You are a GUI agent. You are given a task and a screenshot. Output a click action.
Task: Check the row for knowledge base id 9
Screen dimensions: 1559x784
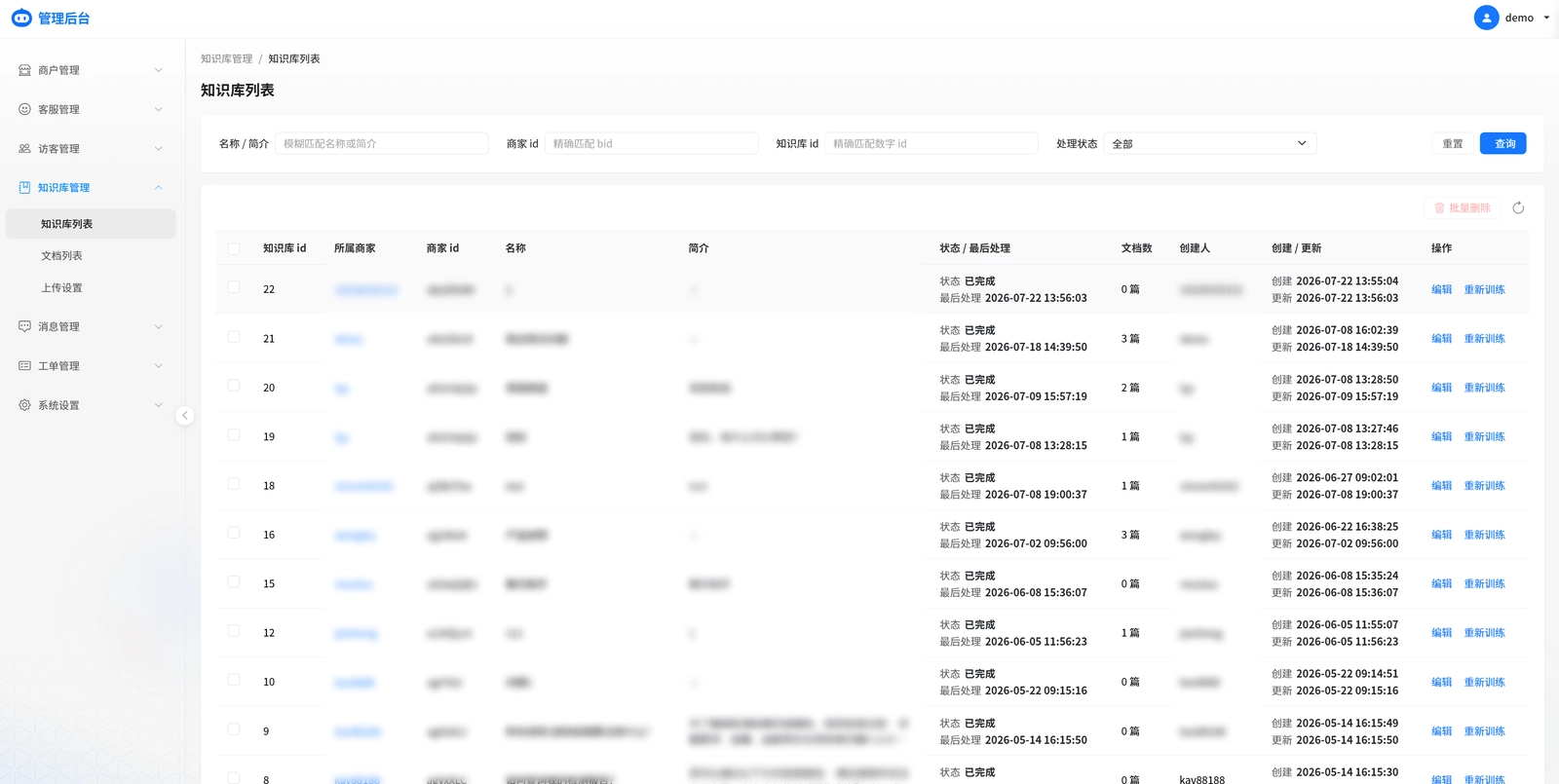(234, 728)
